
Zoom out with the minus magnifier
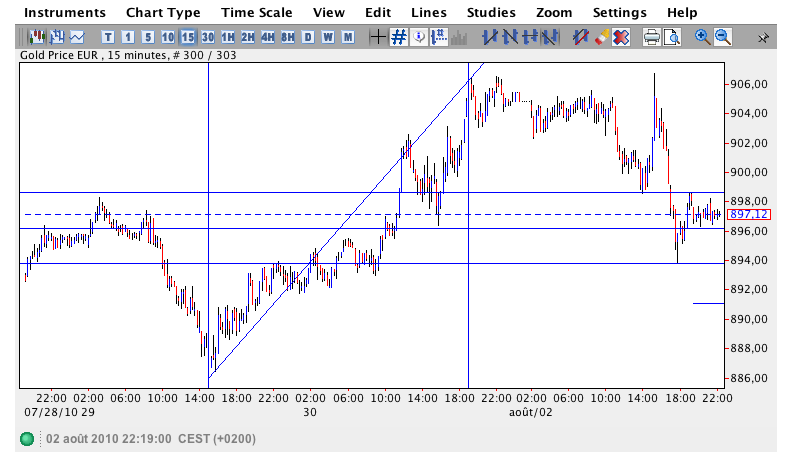(x=722, y=37)
